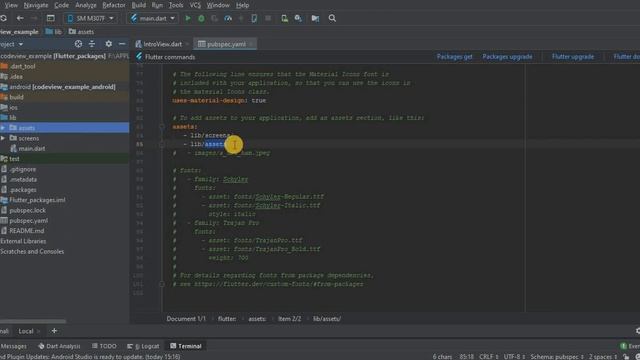Open the main.dart run configuration dropdown

tap(153, 18)
